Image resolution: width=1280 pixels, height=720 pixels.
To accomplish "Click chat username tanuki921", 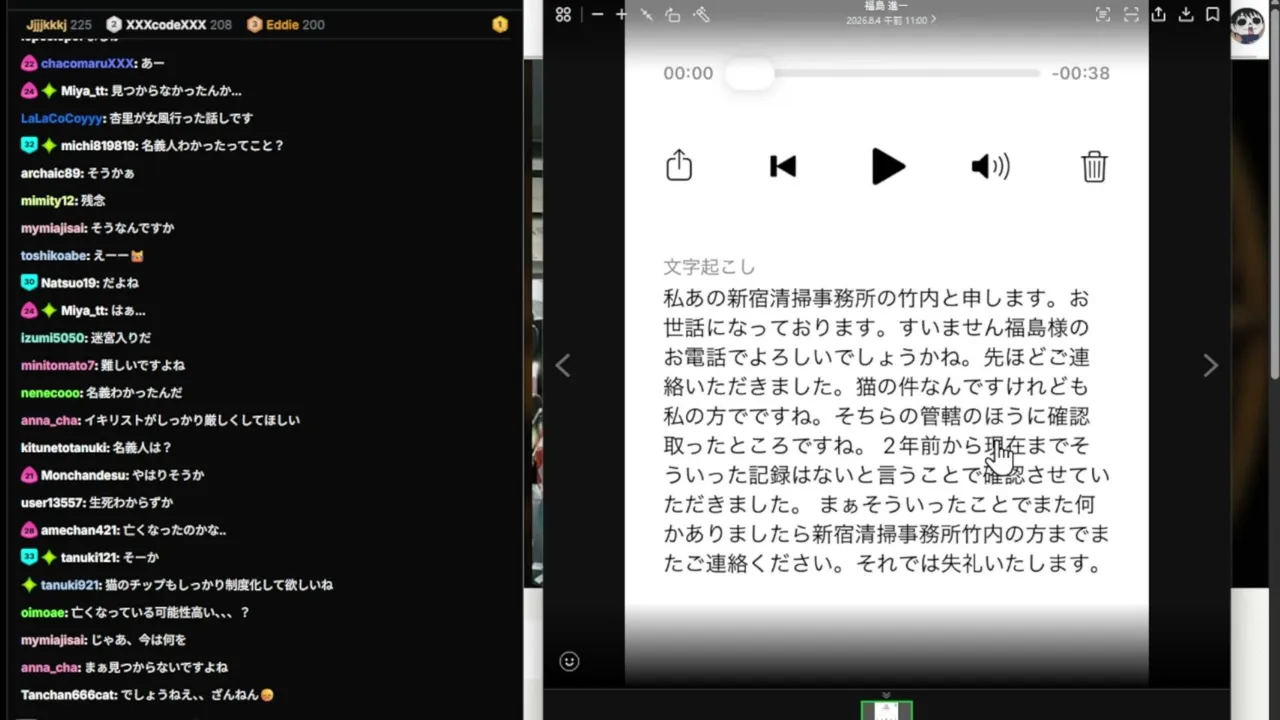I will click(70, 585).
